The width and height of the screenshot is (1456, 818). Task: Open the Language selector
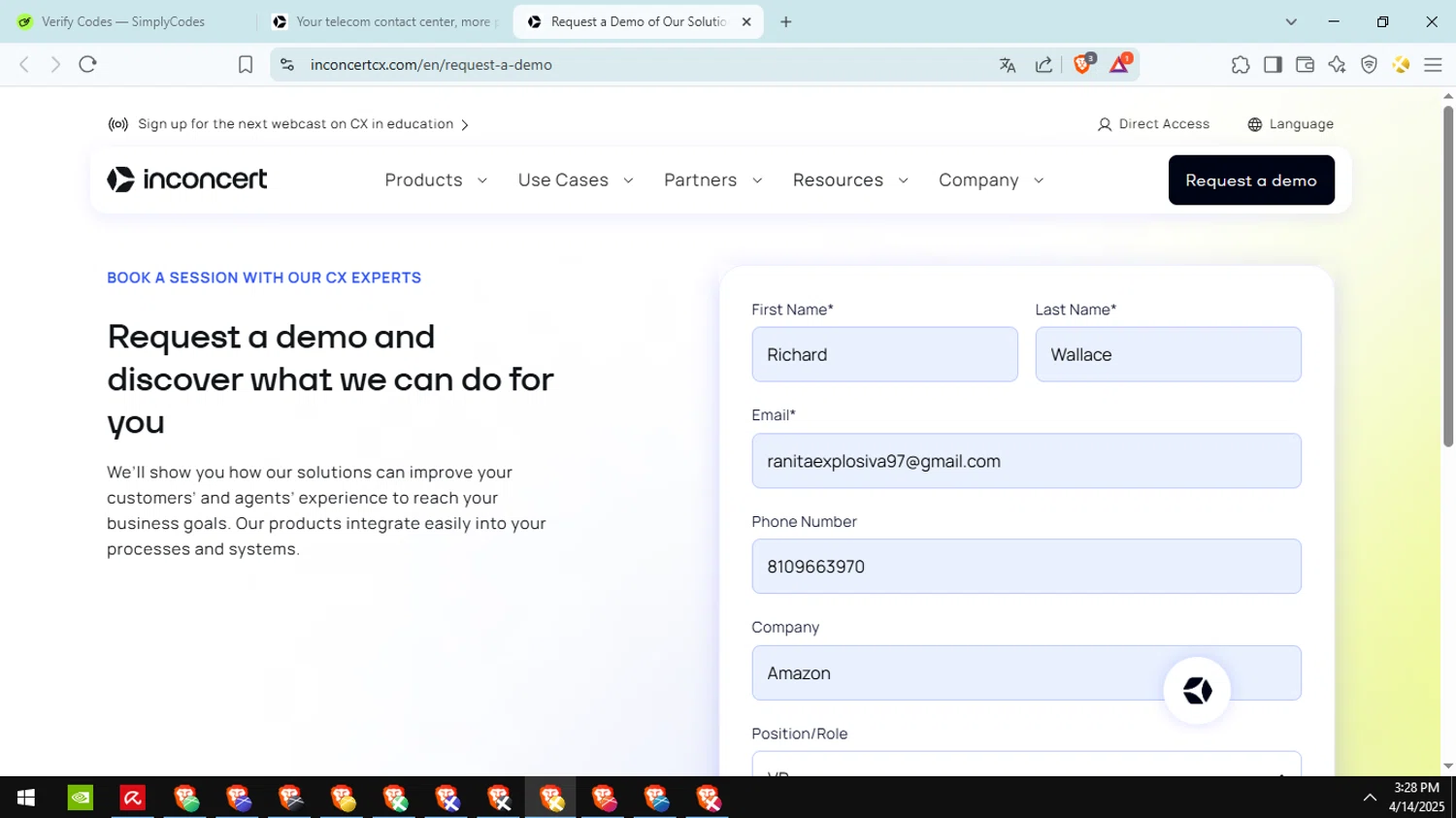click(x=1291, y=124)
